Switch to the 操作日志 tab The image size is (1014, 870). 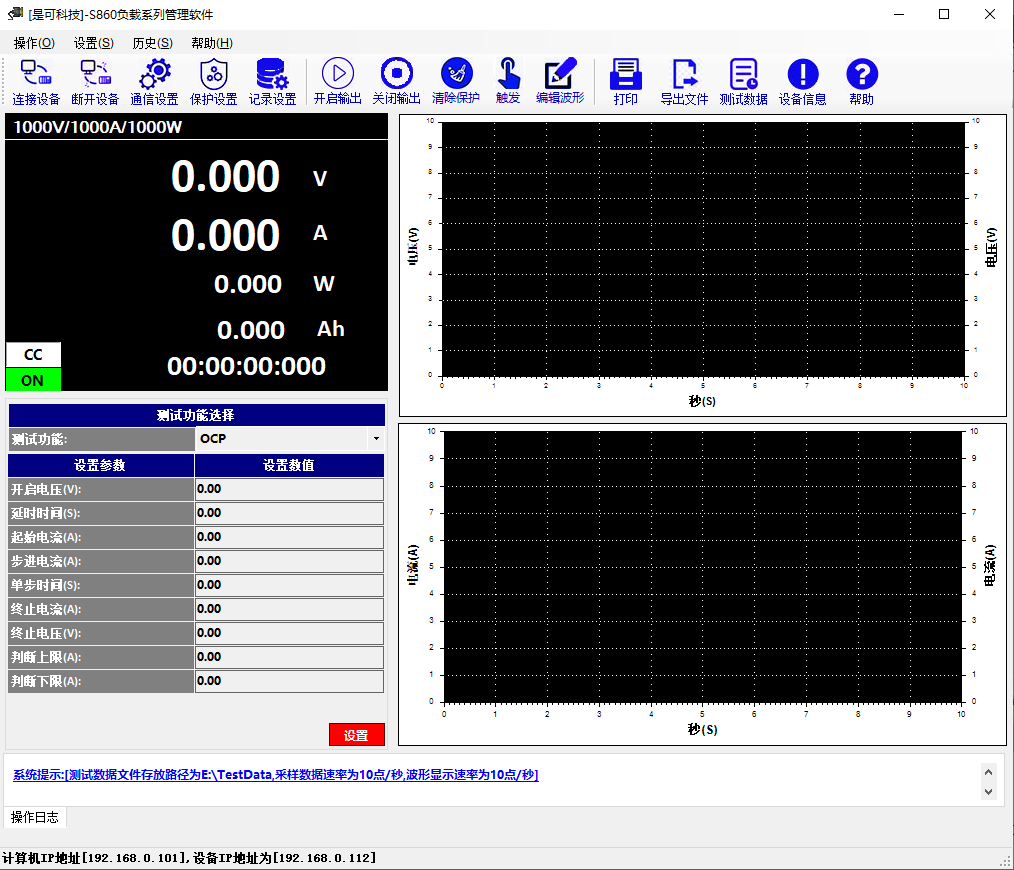pyautogui.click(x=35, y=817)
